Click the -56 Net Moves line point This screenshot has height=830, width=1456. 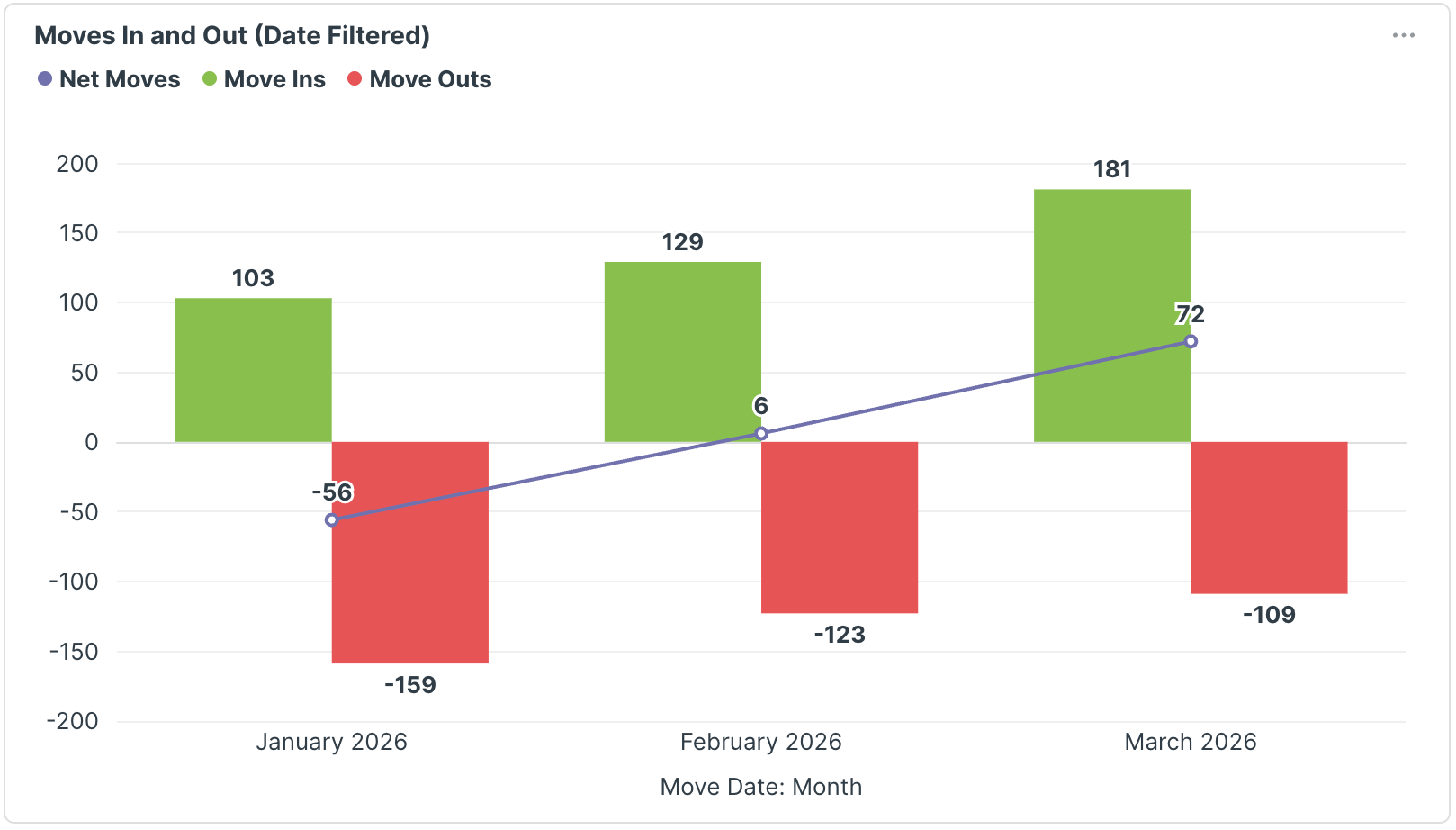pos(331,520)
